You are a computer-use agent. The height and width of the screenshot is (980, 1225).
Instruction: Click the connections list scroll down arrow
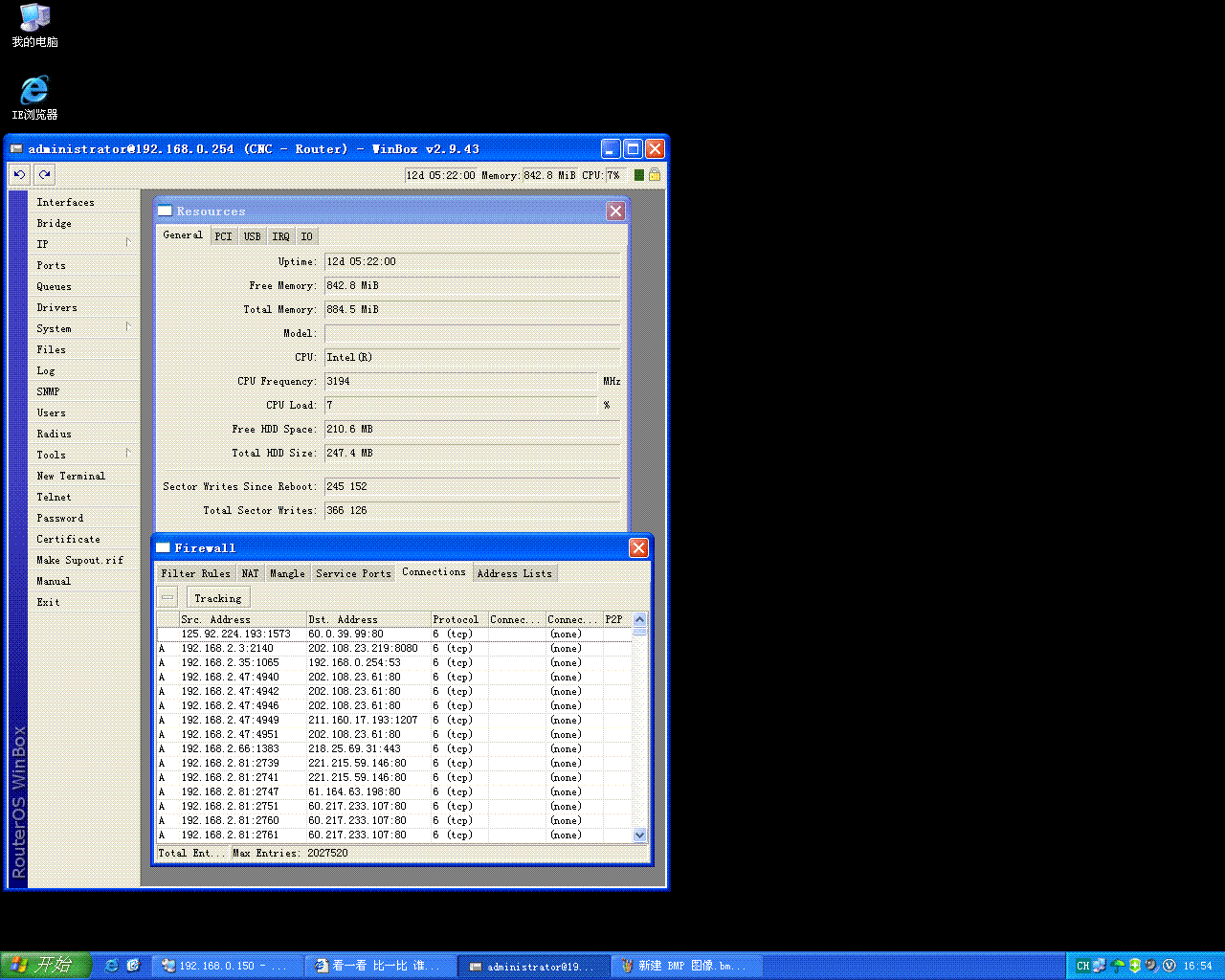(640, 835)
